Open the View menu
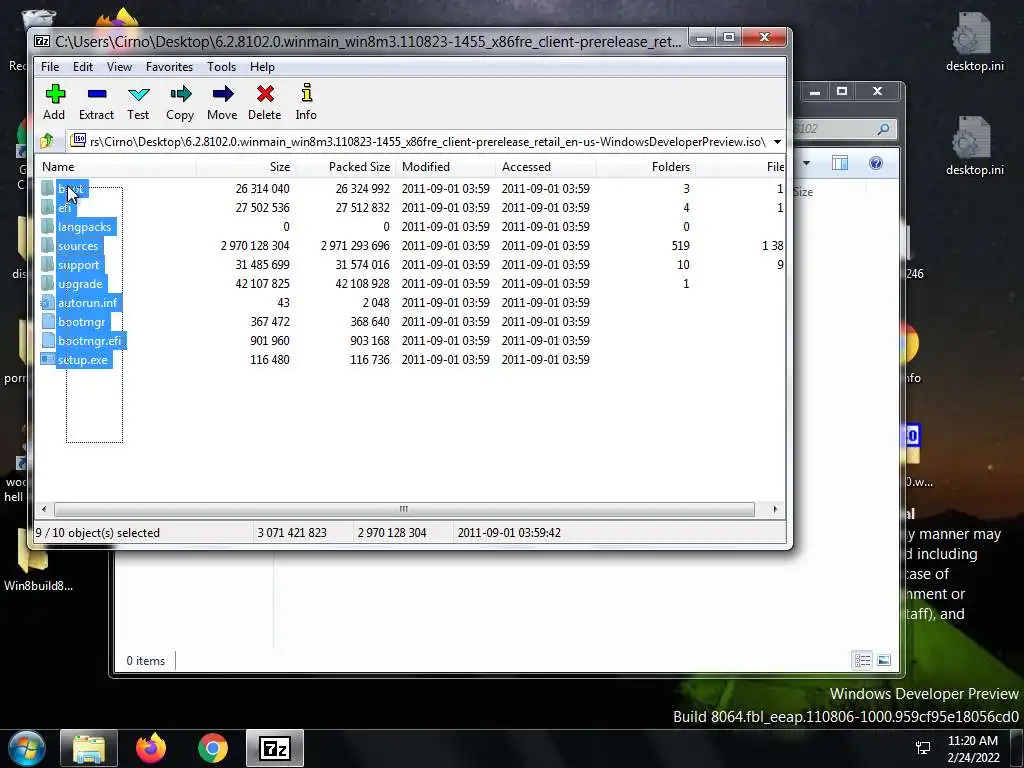This screenshot has height=768, width=1024. pos(119,67)
